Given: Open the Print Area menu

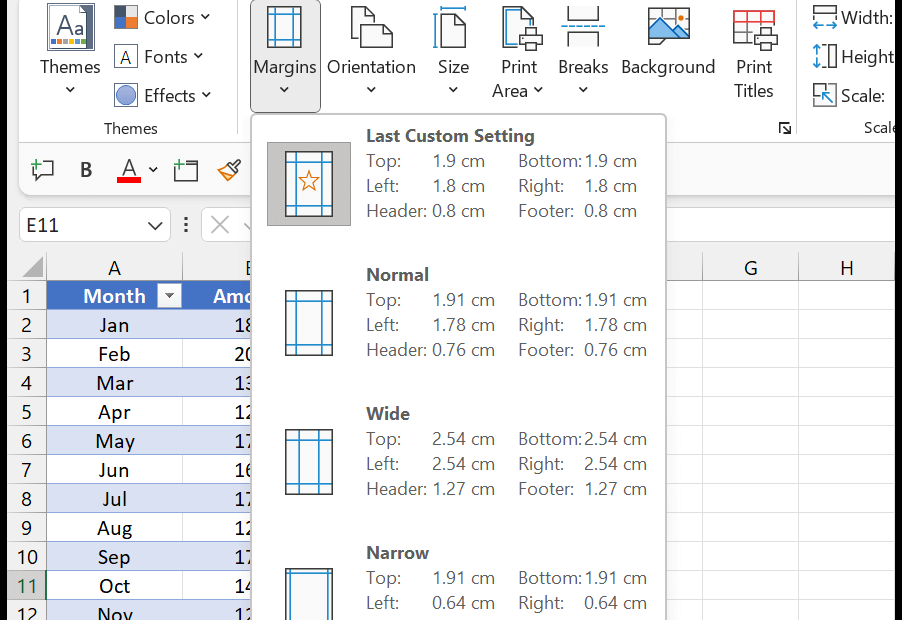Looking at the screenshot, I should coord(518,52).
